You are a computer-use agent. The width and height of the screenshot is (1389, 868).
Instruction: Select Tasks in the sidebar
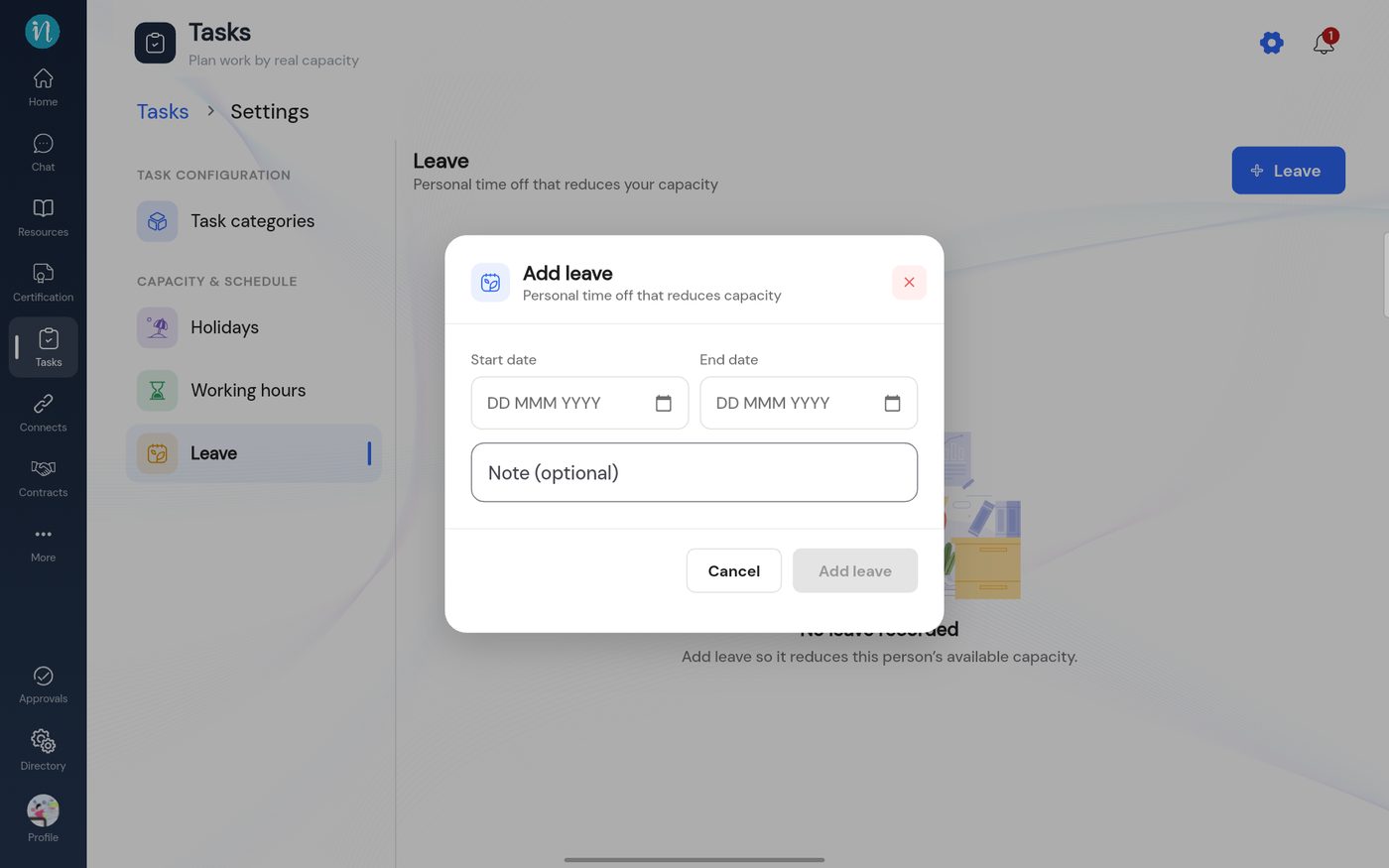pos(44,347)
